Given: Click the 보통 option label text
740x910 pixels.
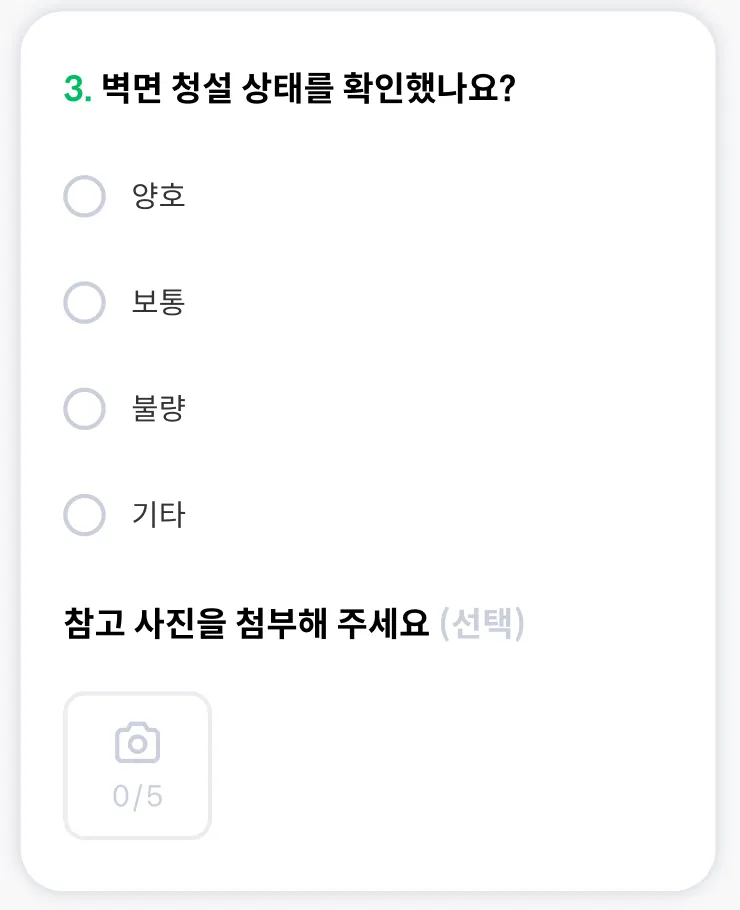Looking at the screenshot, I should point(159,302).
